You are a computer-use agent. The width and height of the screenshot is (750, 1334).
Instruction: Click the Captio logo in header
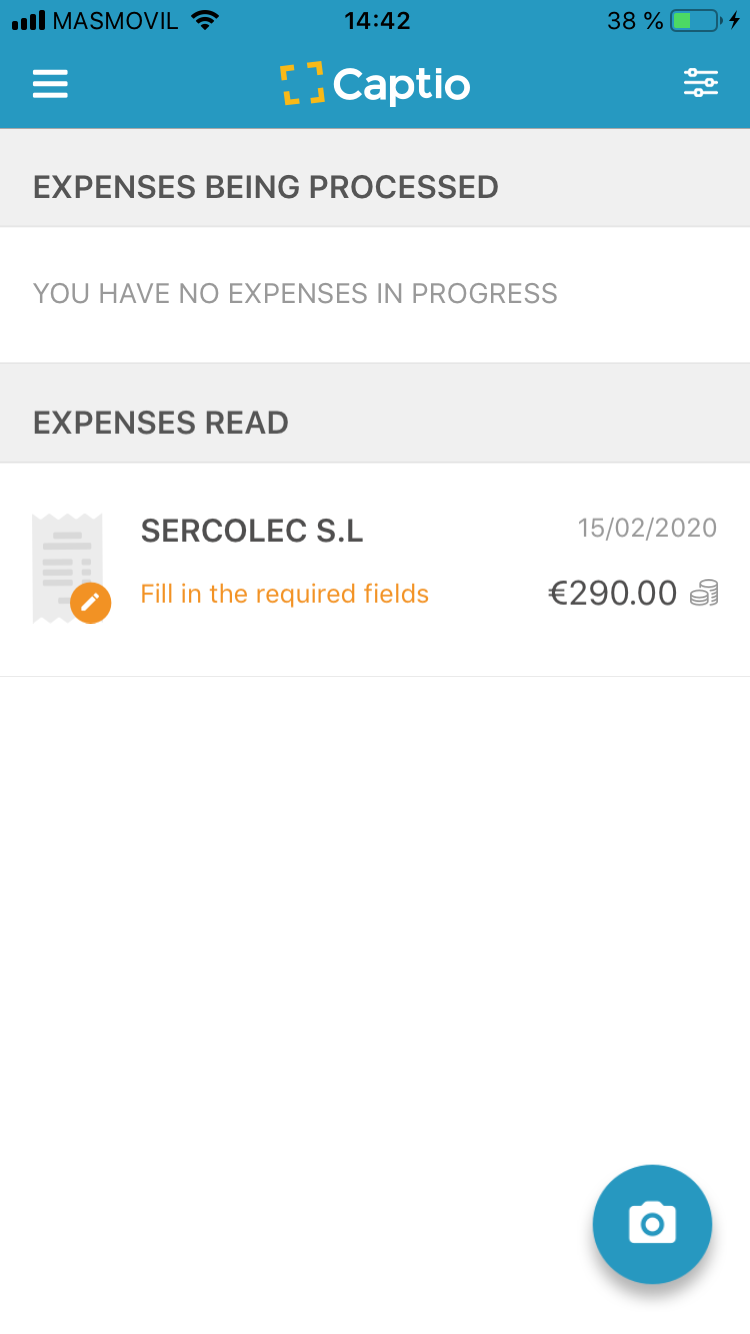tap(375, 84)
